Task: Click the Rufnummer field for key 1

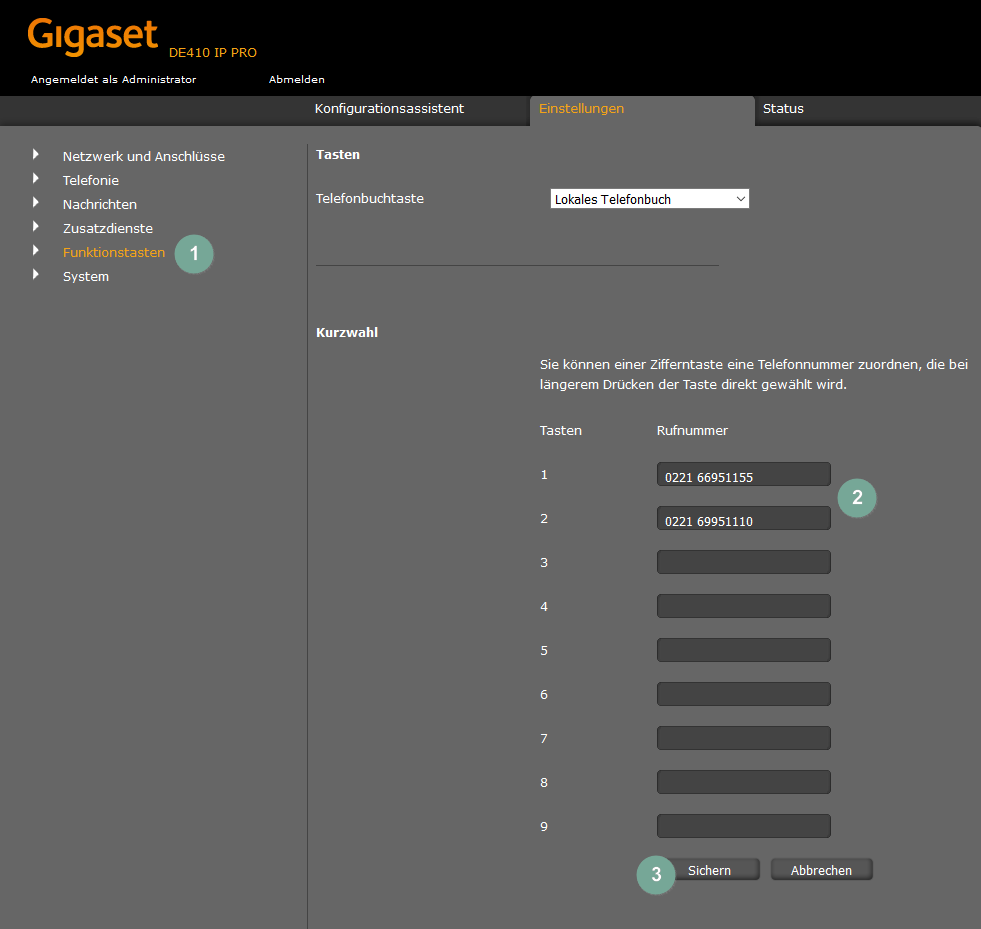Action: pos(743,475)
